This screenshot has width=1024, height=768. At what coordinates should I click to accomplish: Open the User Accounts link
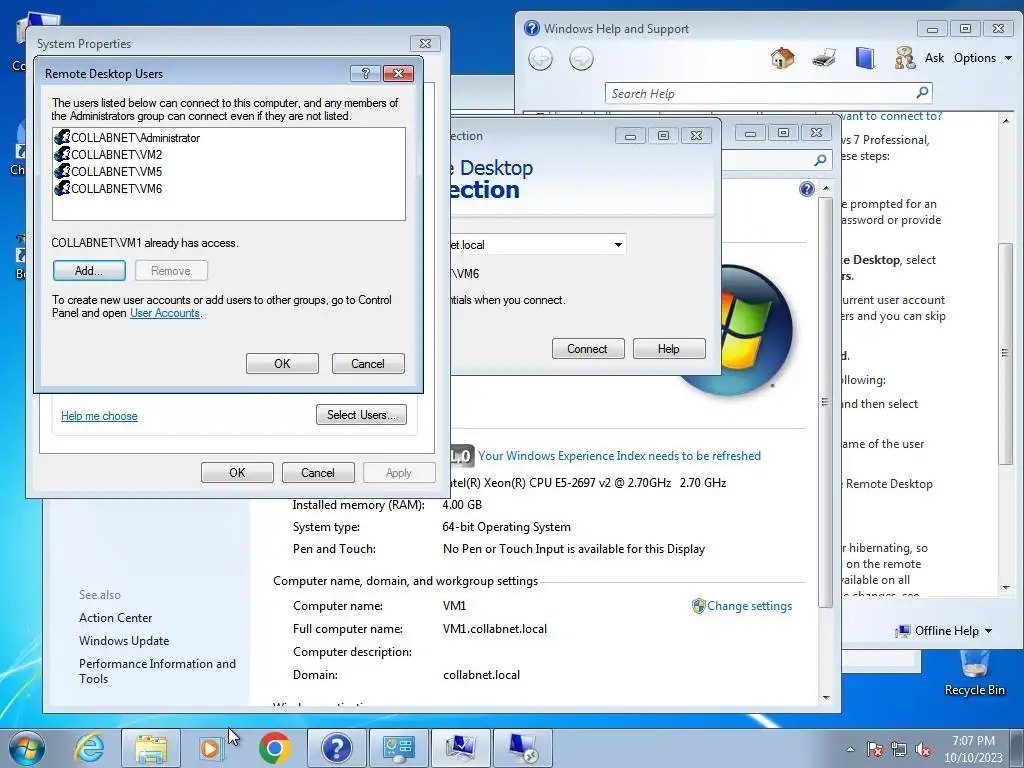click(165, 313)
